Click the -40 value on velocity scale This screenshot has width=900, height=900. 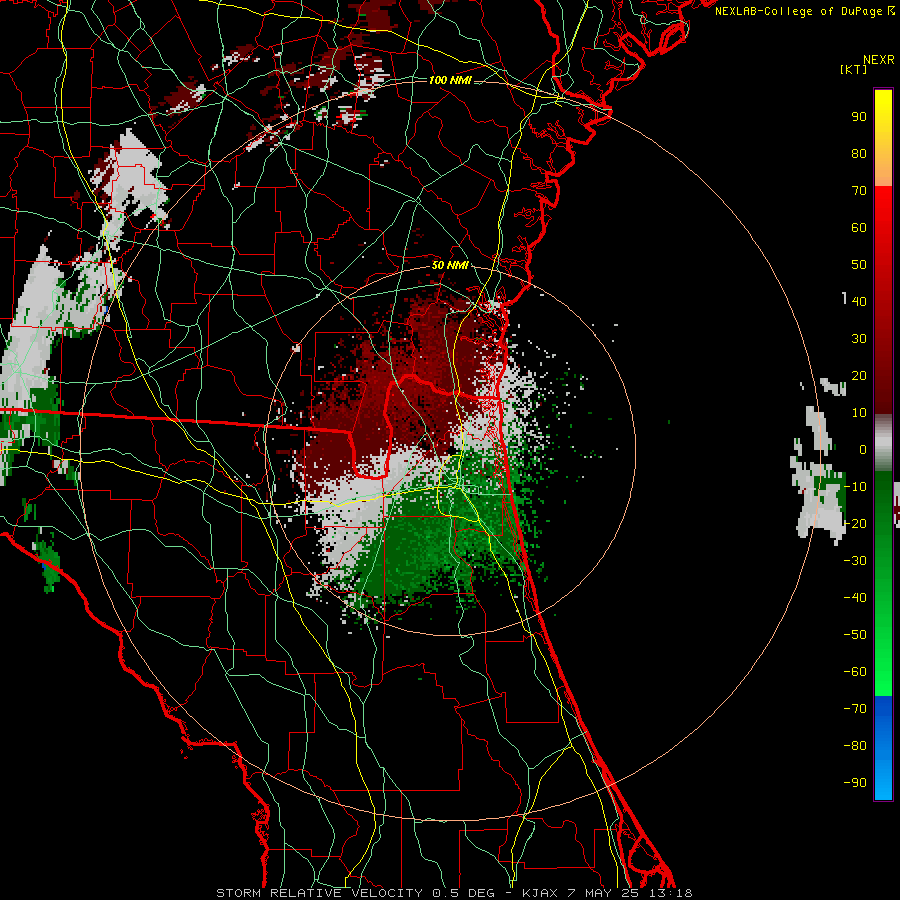pos(855,598)
